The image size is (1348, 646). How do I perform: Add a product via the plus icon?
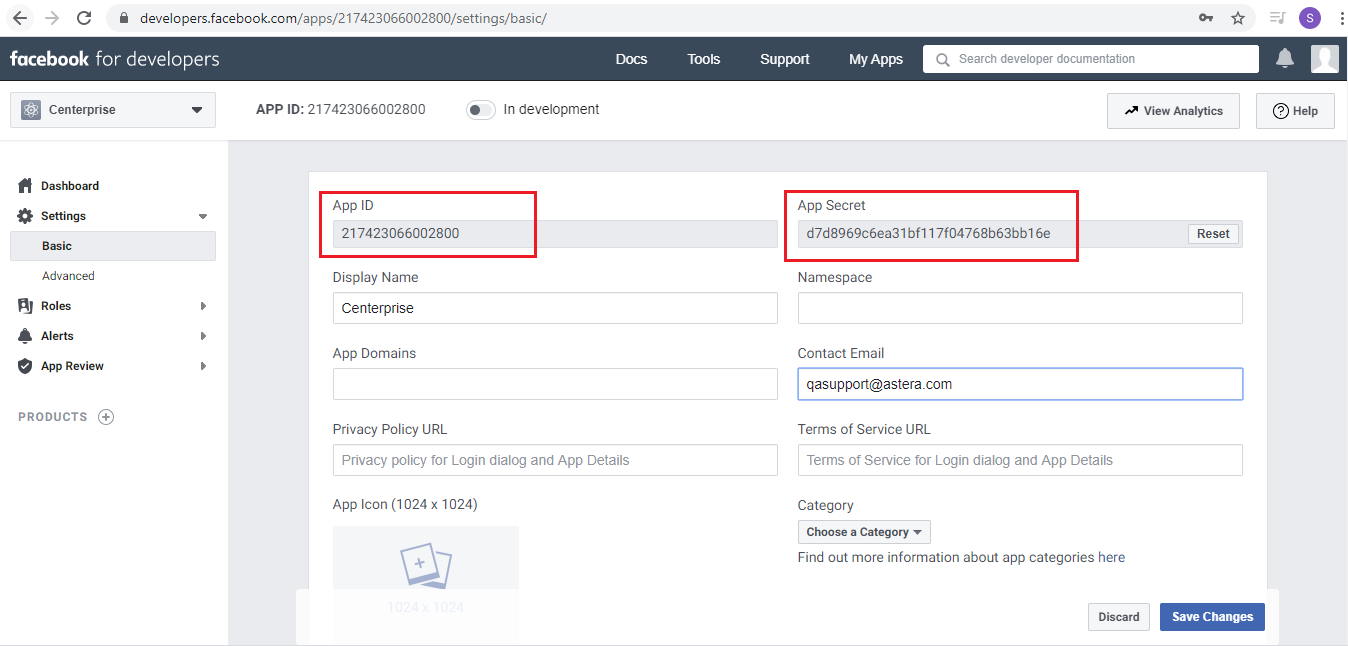click(106, 417)
